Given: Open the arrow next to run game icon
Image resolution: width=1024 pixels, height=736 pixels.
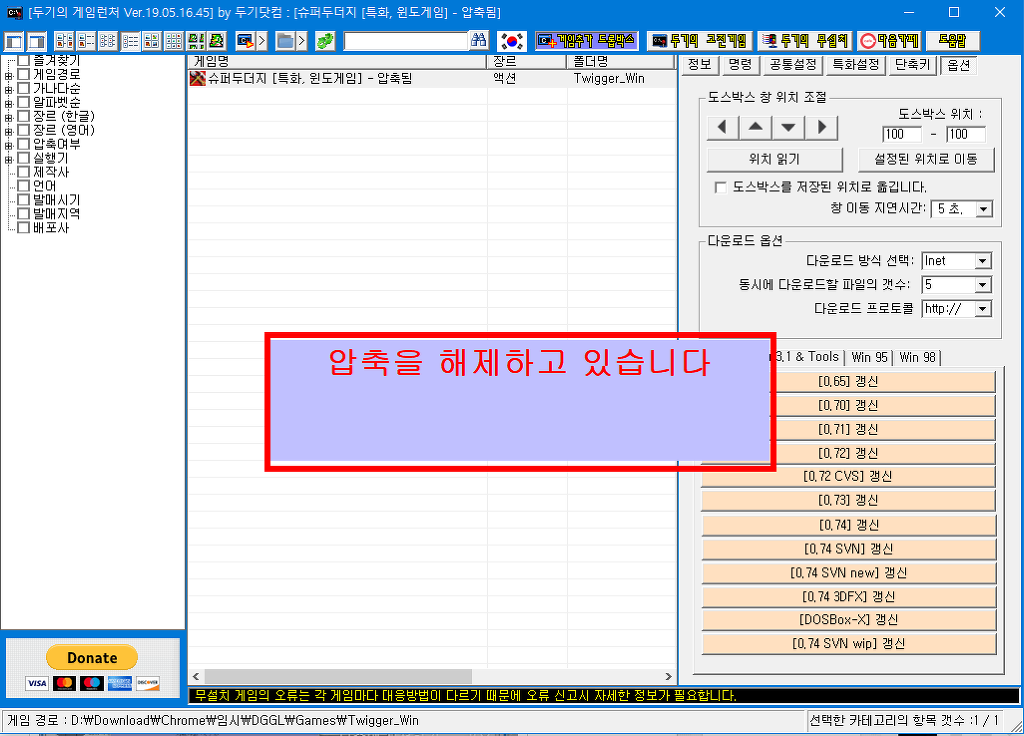Looking at the screenshot, I should (262, 41).
